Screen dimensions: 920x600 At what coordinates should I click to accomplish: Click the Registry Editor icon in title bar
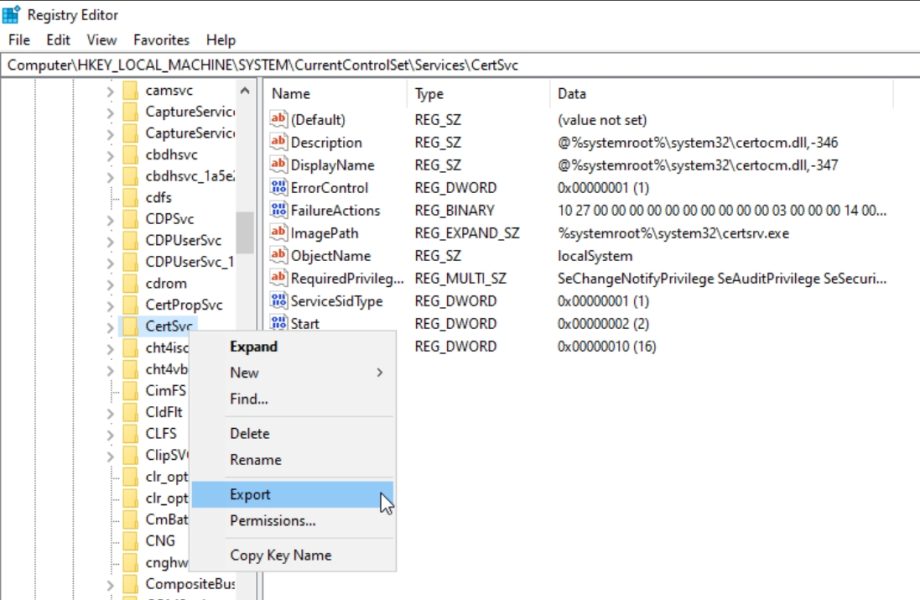click(11, 14)
